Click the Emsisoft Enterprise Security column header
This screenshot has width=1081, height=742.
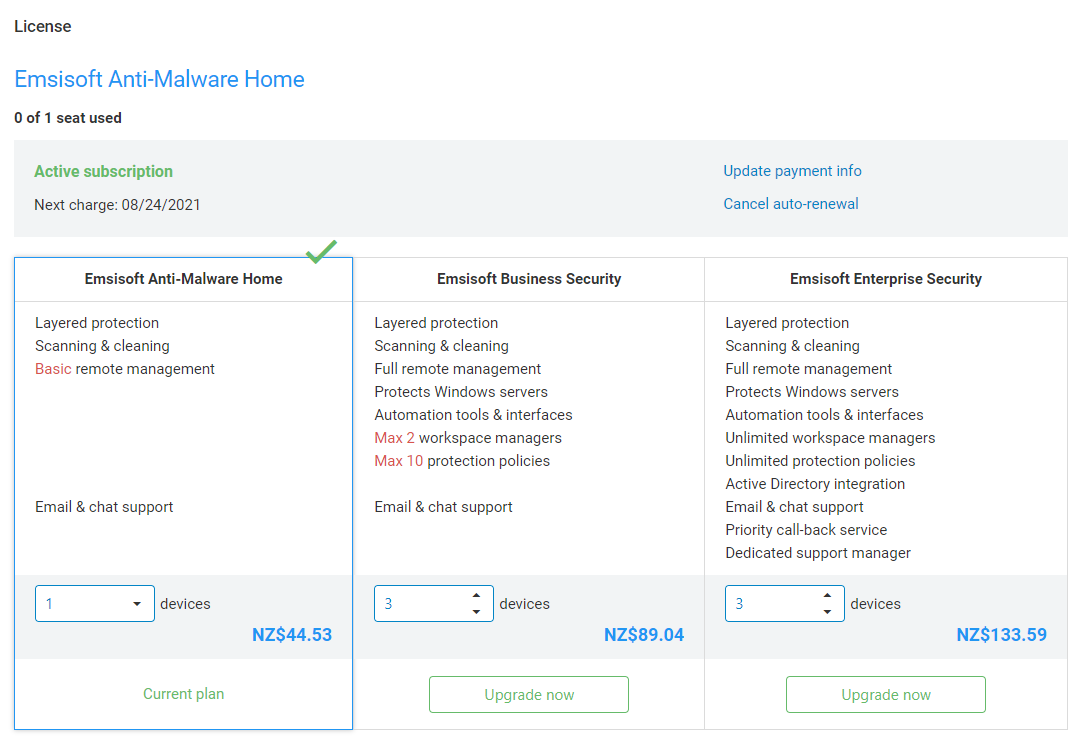(x=885, y=279)
